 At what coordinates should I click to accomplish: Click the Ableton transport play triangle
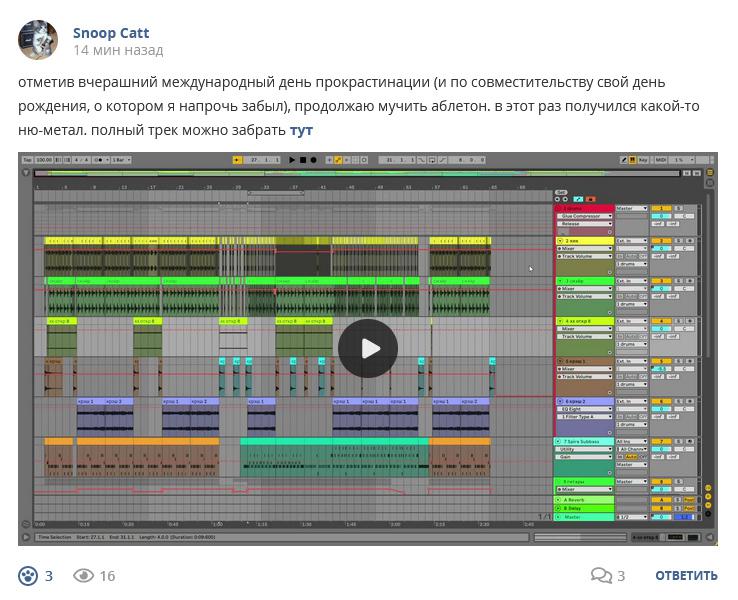pyautogui.click(x=292, y=160)
